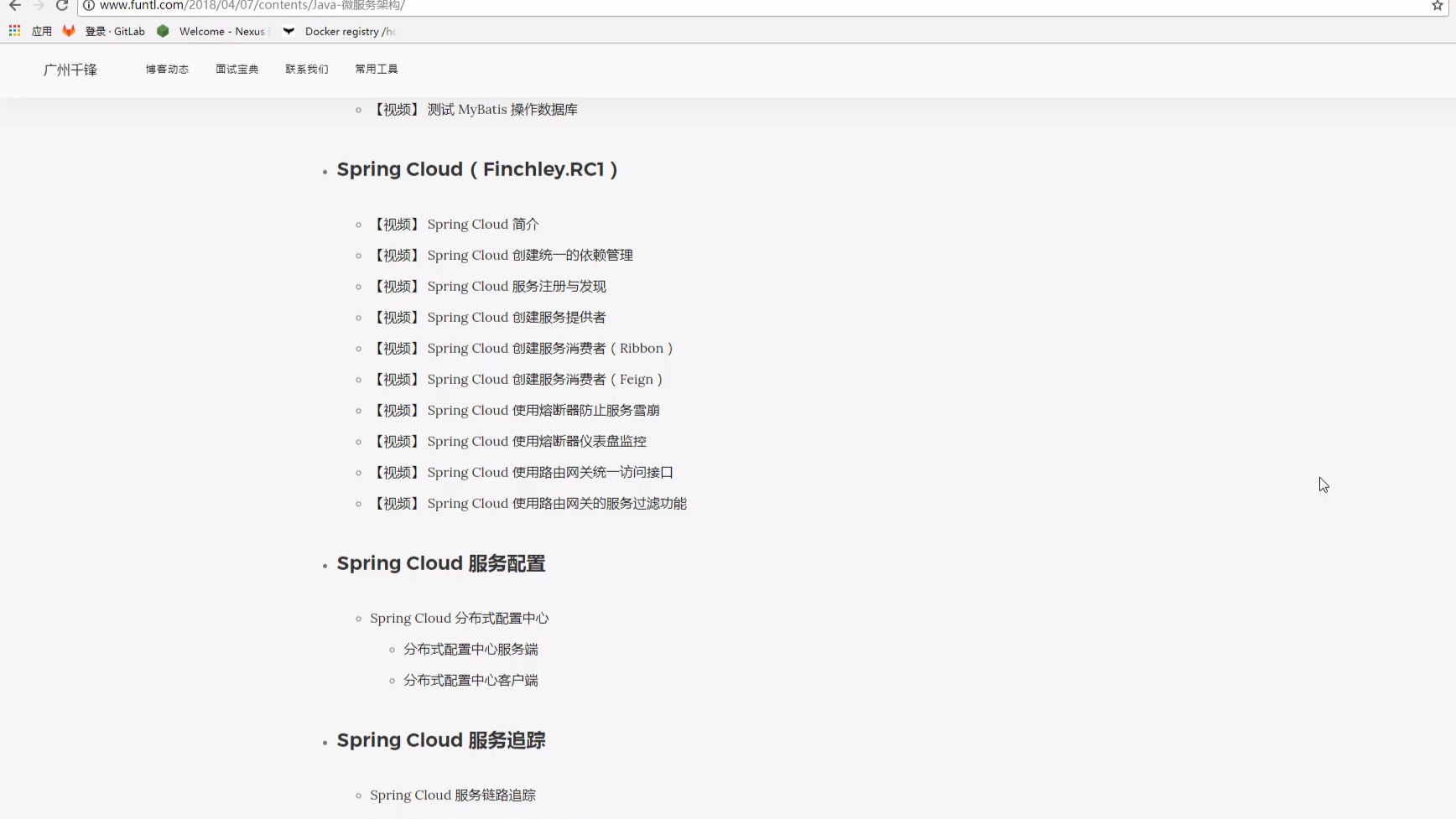This screenshot has width=1456, height=819.
Task: Reload the current page
Action: (62, 6)
